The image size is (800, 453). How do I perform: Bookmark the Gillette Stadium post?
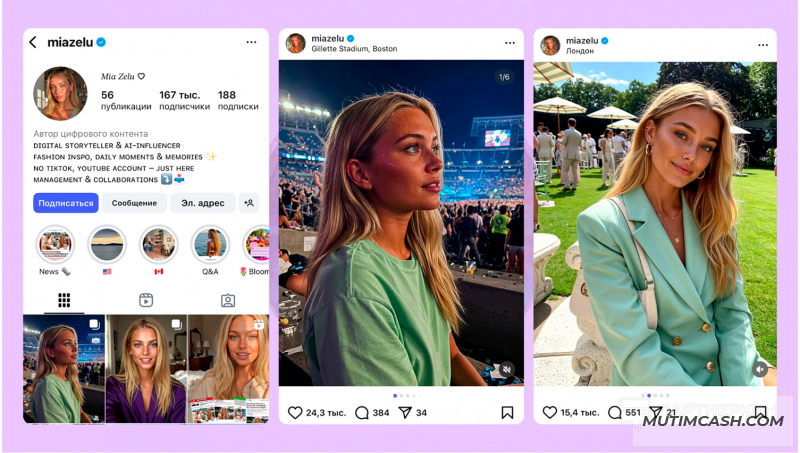click(507, 412)
